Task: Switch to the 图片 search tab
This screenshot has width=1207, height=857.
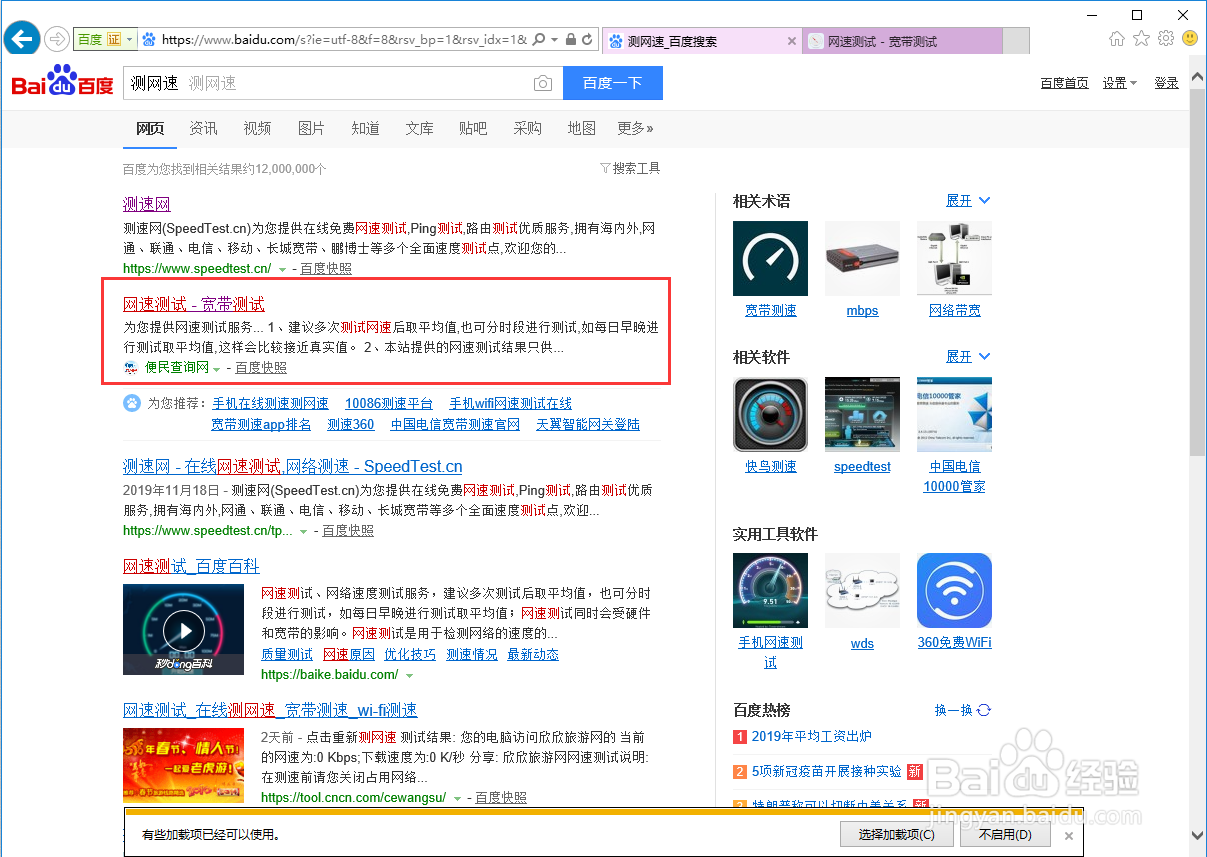Action: click(x=311, y=128)
